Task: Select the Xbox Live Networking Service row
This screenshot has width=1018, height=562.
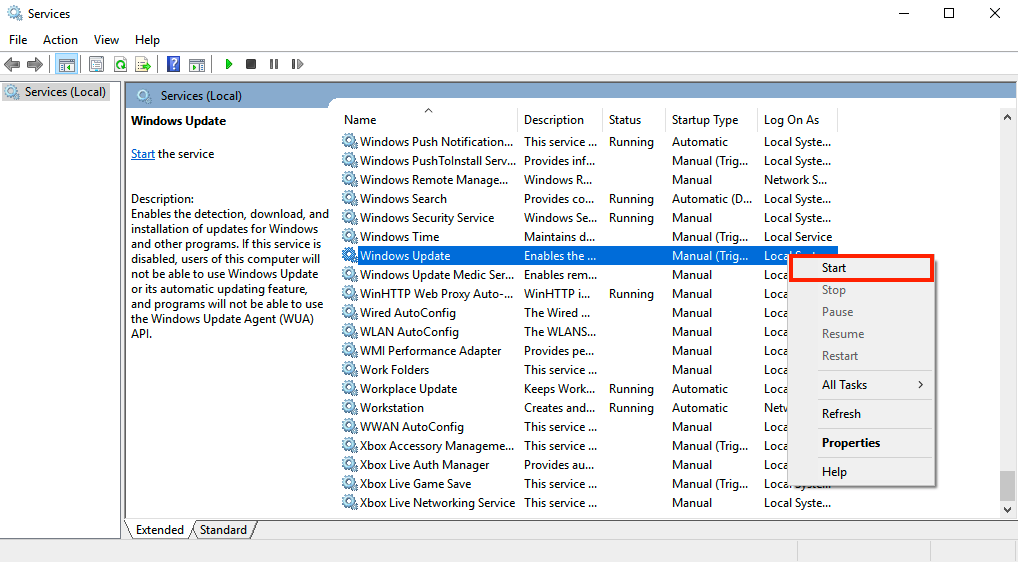Action: click(x=589, y=502)
